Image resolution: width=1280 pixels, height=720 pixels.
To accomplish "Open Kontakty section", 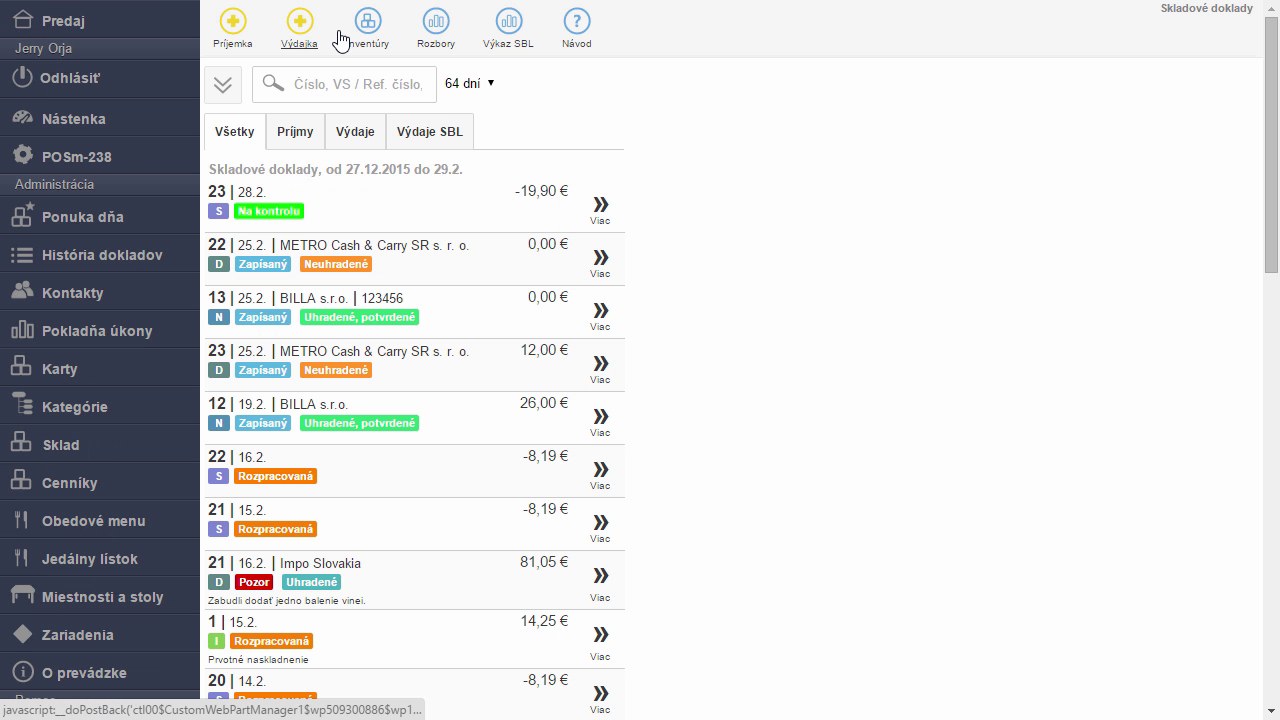I will click(x=100, y=292).
